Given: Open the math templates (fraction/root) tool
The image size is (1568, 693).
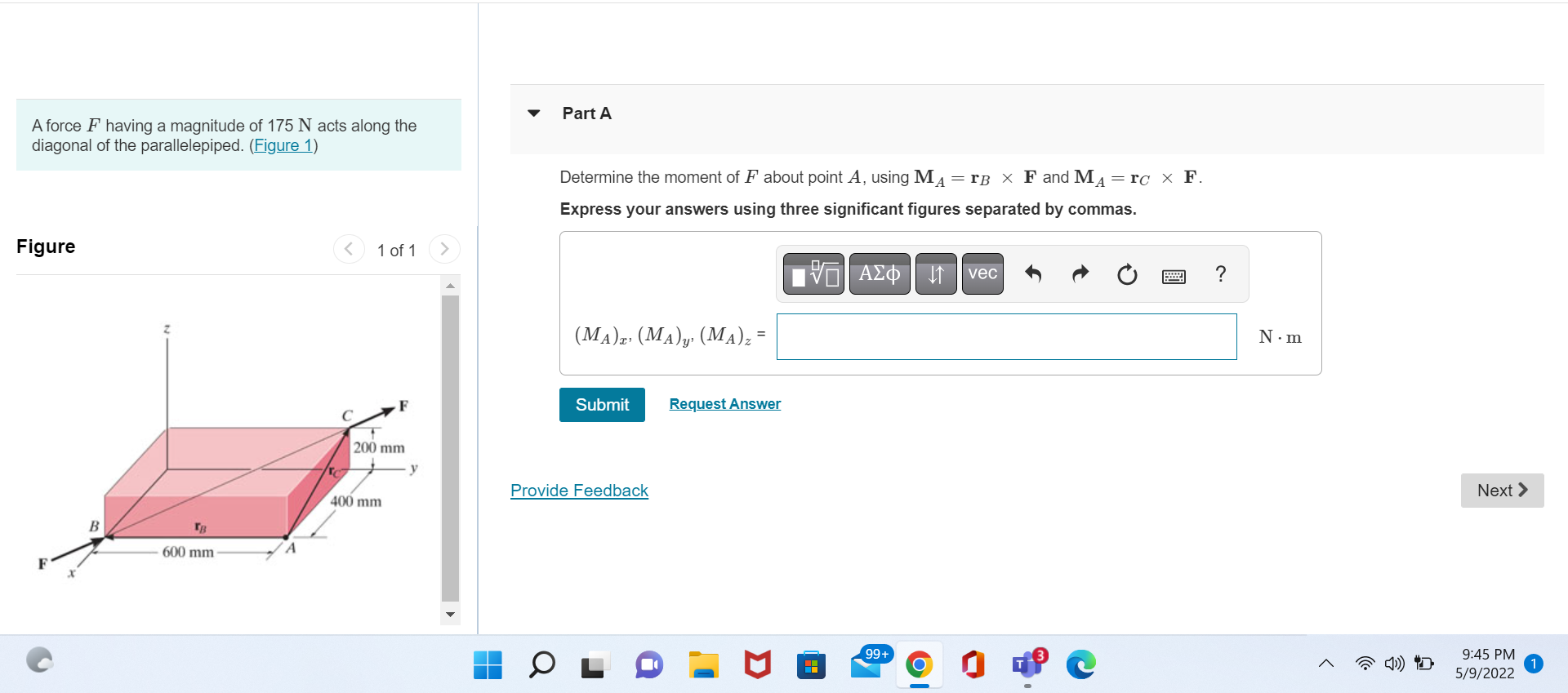Looking at the screenshot, I should click(x=813, y=273).
